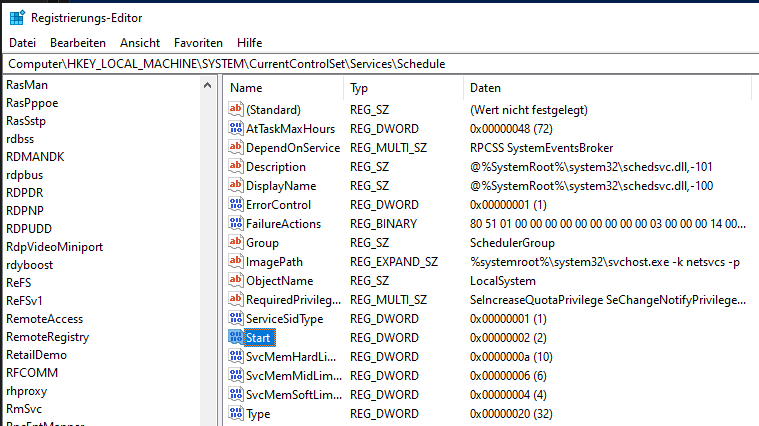Click the LocalSystem data cell
Image resolution: width=759 pixels, height=426 pixels.
click(x=502, y=281)
